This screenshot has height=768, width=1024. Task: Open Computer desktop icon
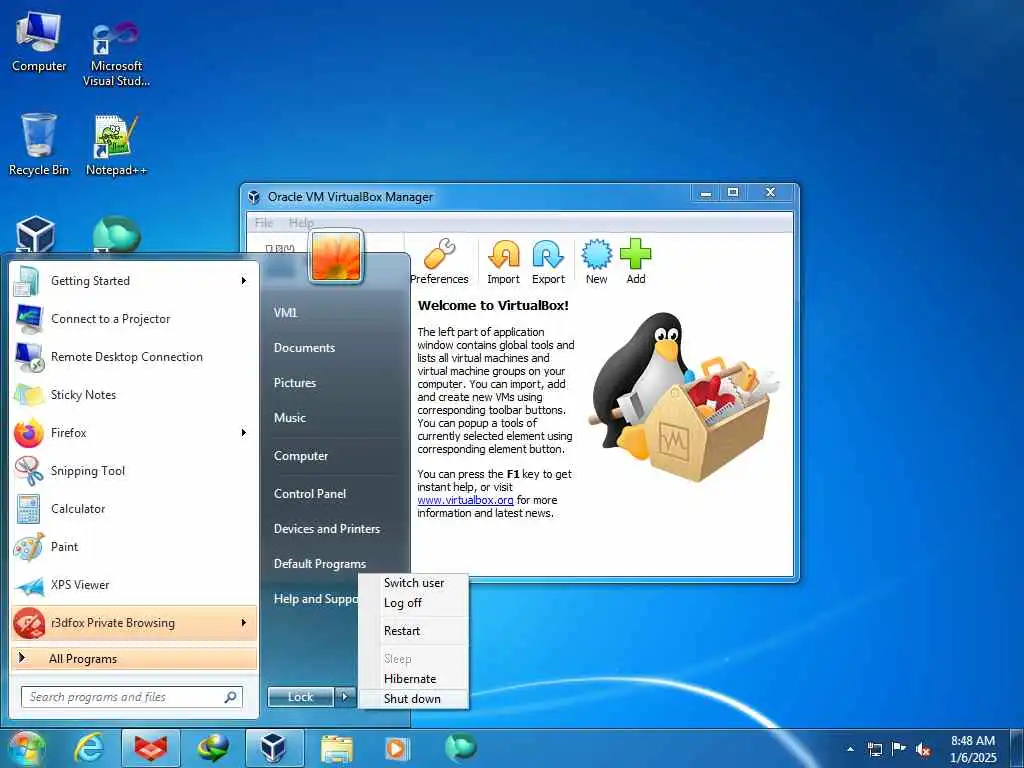pyautogui.click(x=39, y=42)
